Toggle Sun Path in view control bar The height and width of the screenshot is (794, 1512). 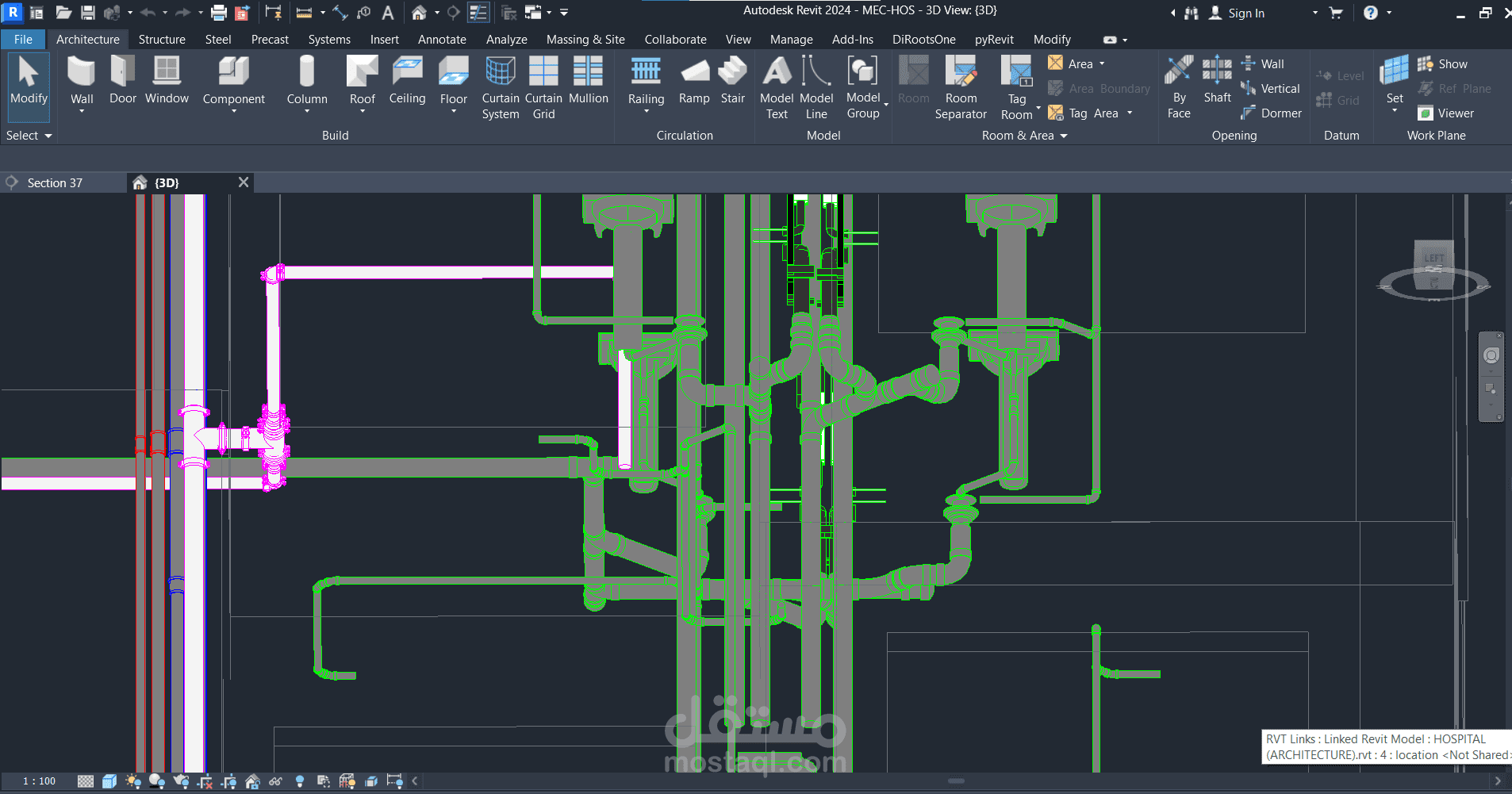(132, 782)
